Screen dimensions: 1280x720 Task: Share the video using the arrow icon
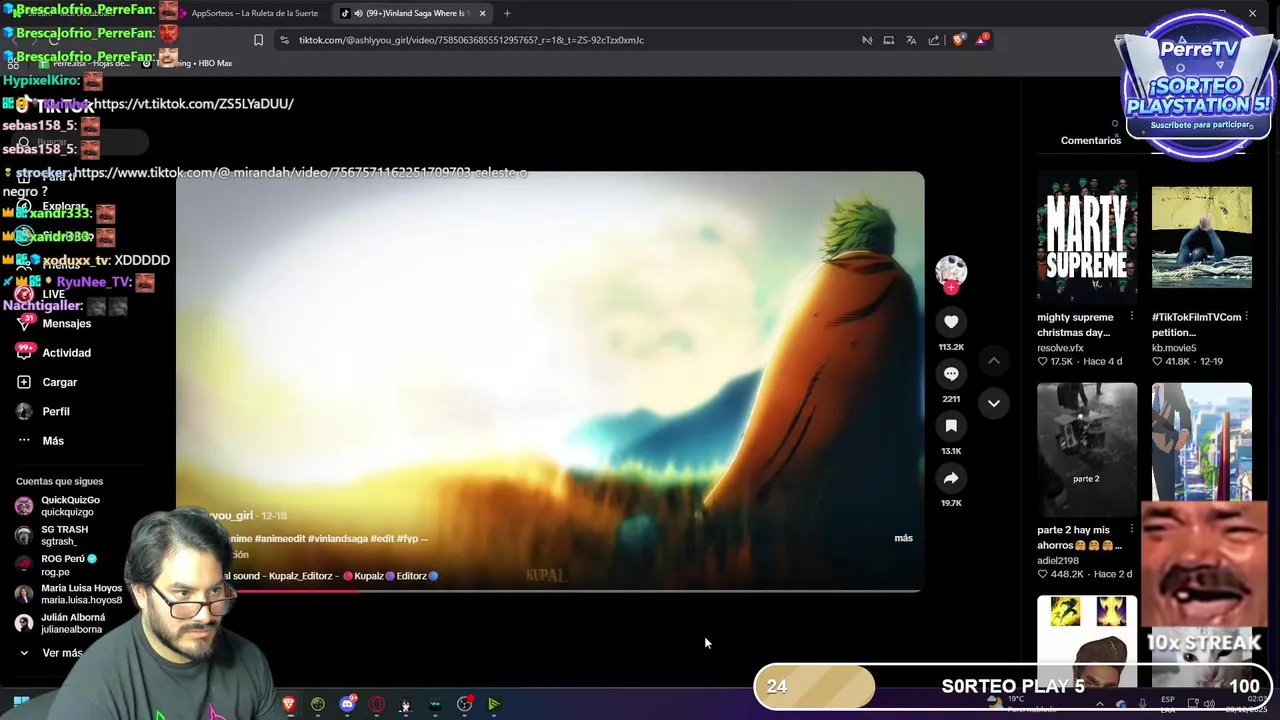tap(951, 478)
